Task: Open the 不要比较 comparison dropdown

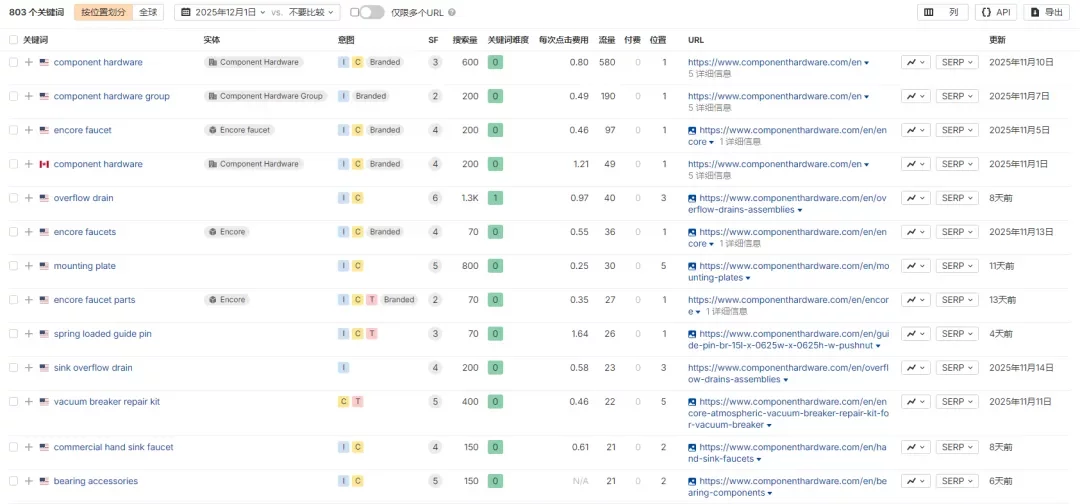Action: (x=313, y=12)
